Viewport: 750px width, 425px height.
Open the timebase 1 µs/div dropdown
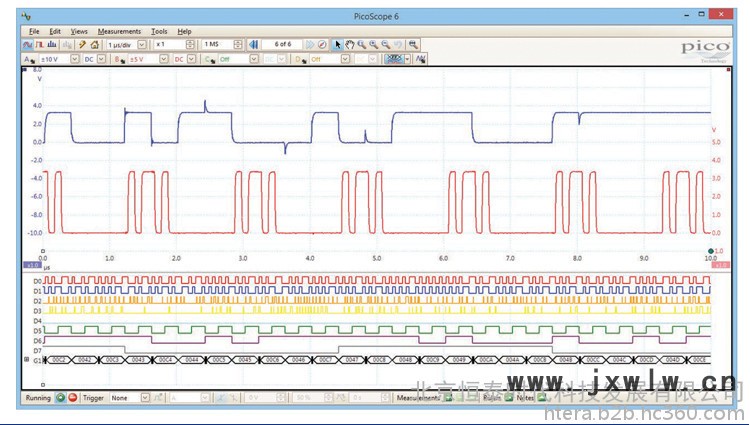pos(142,44)
